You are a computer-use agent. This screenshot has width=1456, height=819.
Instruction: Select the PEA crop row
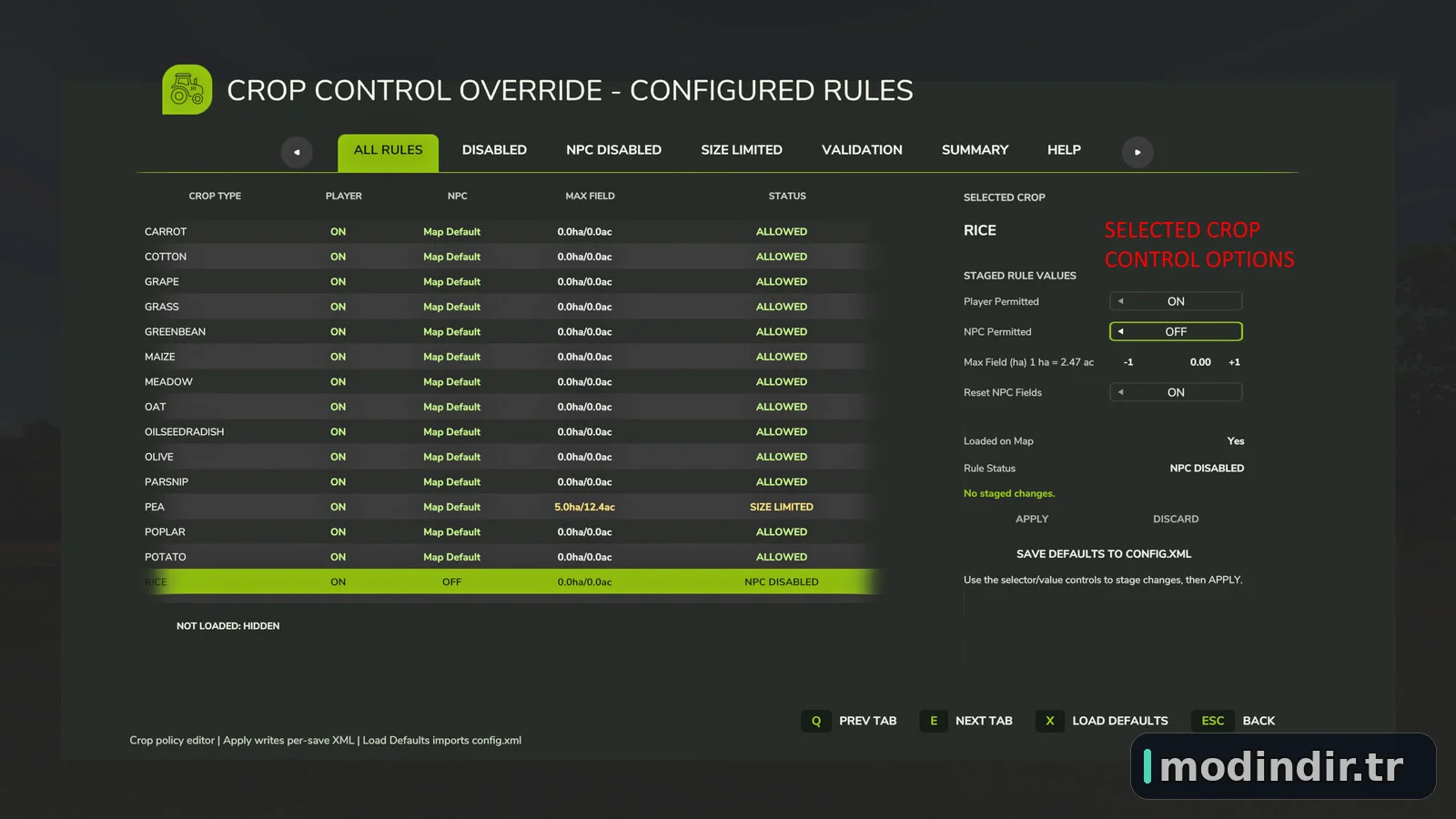click(x=510, y=507)
